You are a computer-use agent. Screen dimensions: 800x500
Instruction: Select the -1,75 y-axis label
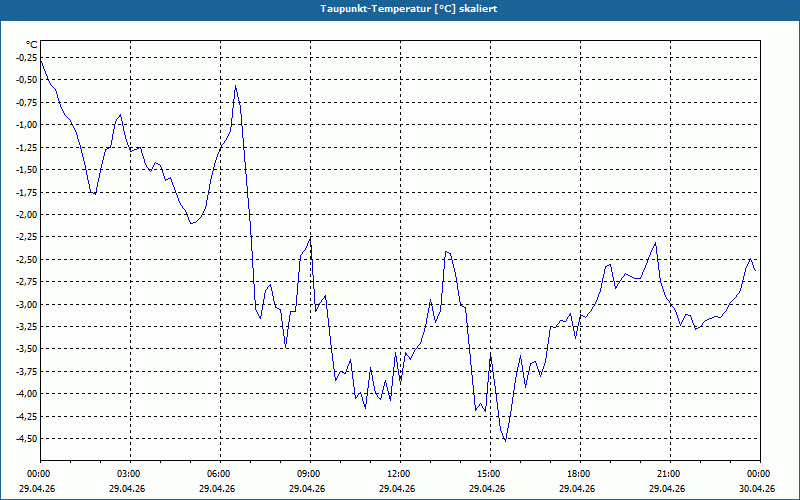[x=27, y=192]
